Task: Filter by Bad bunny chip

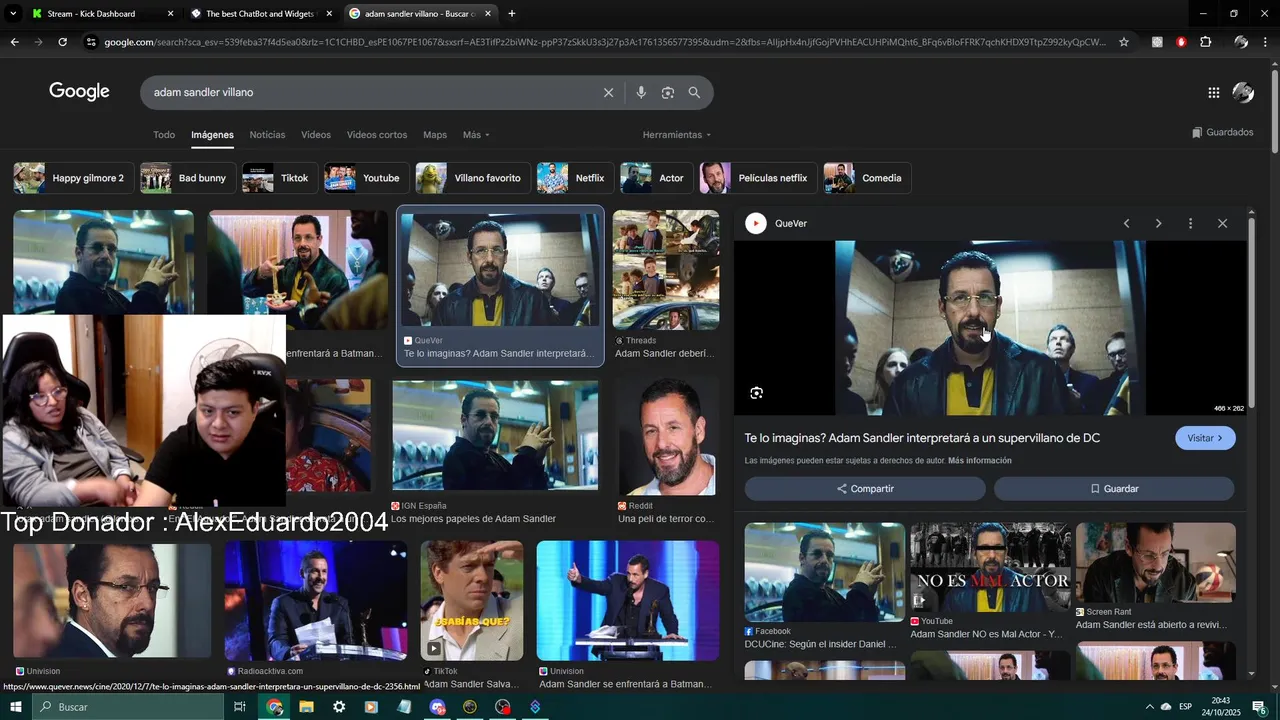Action: coord(188,178)
